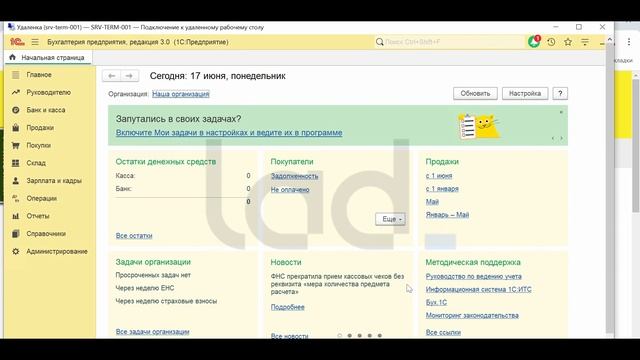Image resolution: width=640 pixels, height=360 pixels.
Task: Open Мониторинг законодательства link
Action: click(x=472, y=315)
